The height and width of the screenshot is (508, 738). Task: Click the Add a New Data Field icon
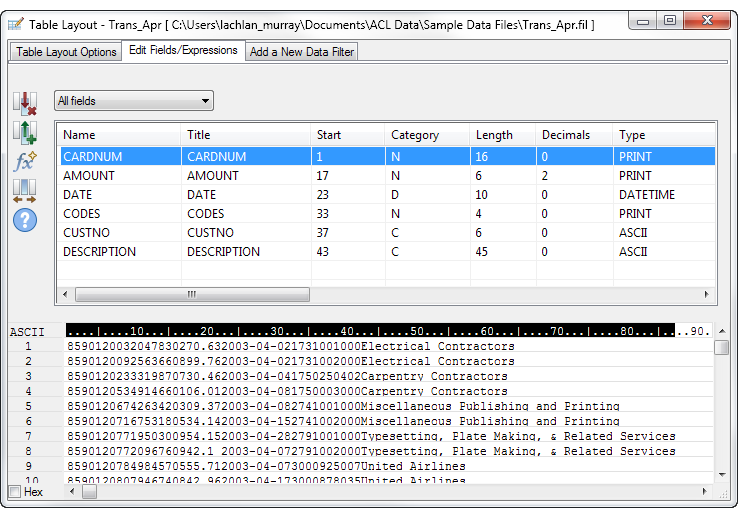tap(24, 133)
